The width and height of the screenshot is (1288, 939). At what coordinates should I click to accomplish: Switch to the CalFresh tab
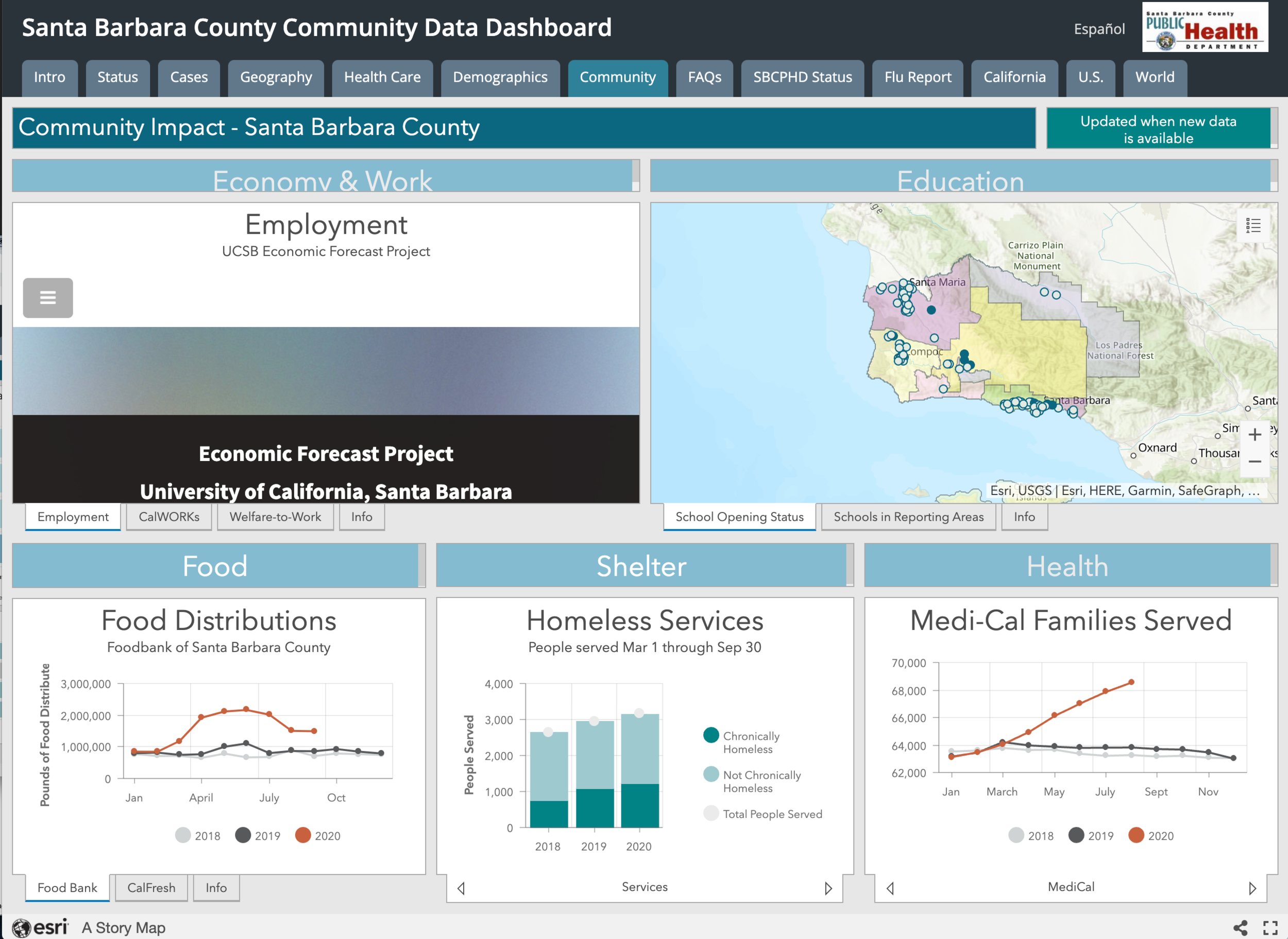pos(151,887)
